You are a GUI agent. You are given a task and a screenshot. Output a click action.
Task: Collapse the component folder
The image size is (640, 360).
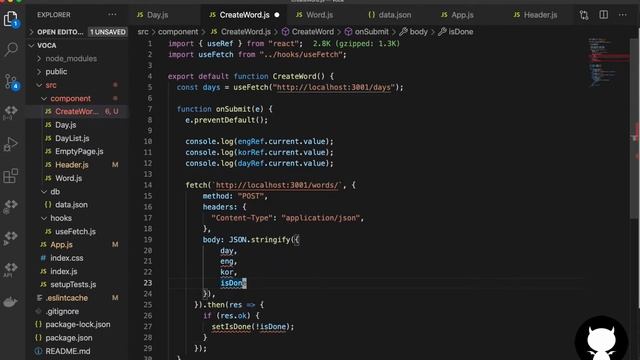(70, 98)
